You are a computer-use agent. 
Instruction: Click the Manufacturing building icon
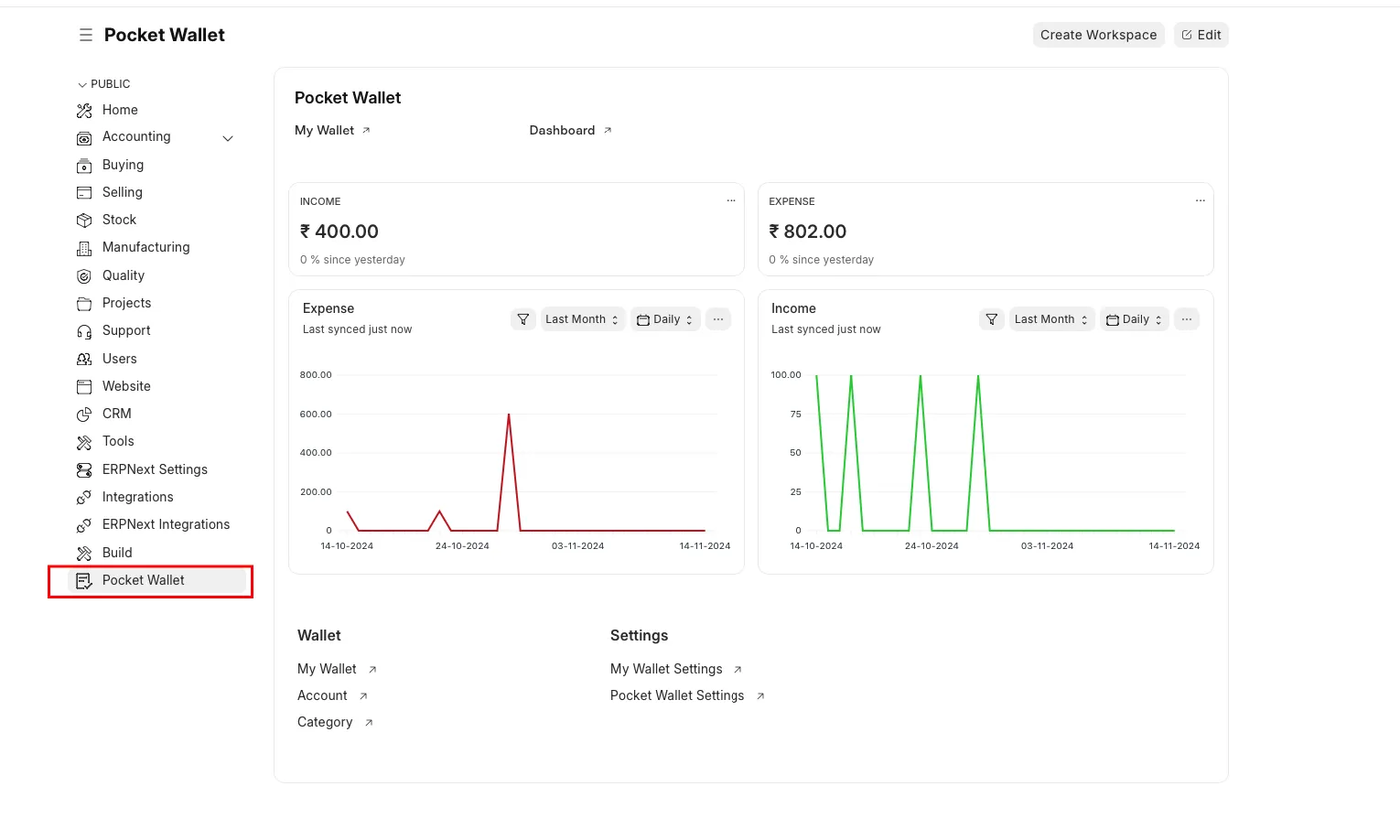[x=84, y=248]
